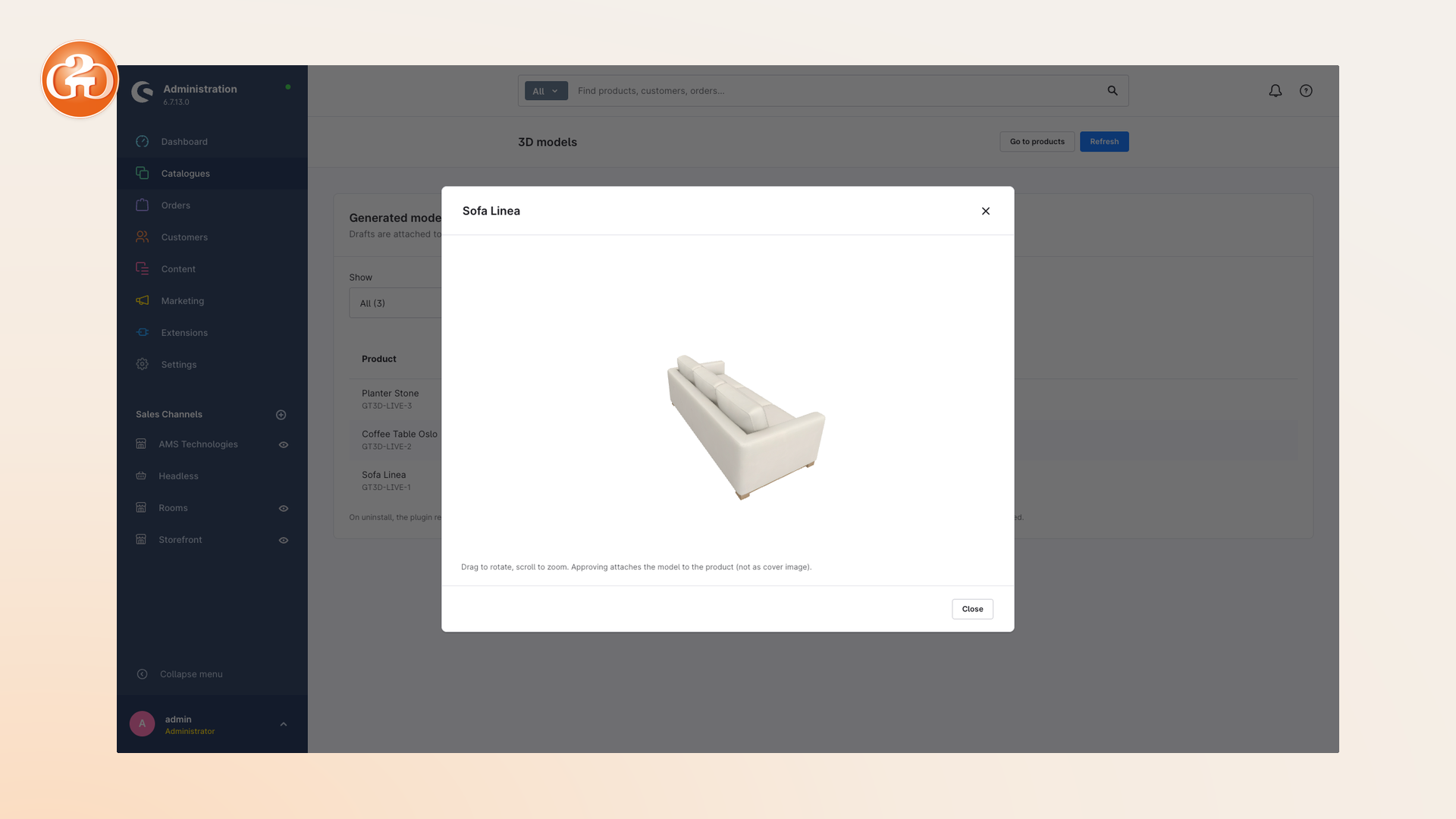This screenshot has width=1456, height=819.
Task: Click the Refresh button
Action: coord(1104,142)
